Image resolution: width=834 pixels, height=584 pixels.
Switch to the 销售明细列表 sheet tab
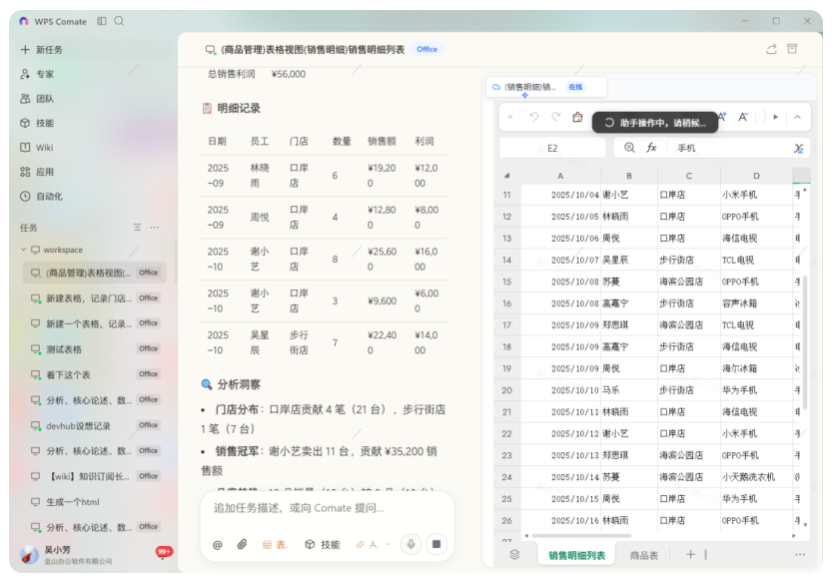coord(577,555)
